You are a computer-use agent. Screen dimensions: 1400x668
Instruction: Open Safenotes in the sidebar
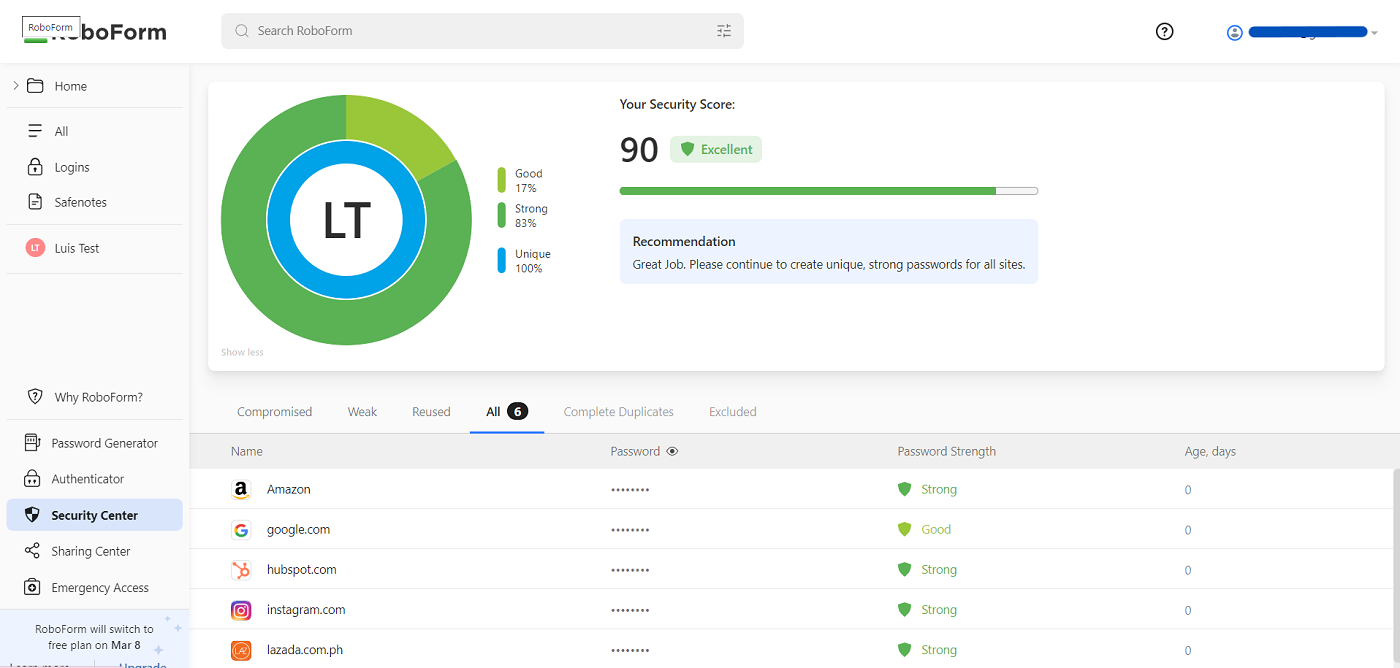[x=80, y=202]
